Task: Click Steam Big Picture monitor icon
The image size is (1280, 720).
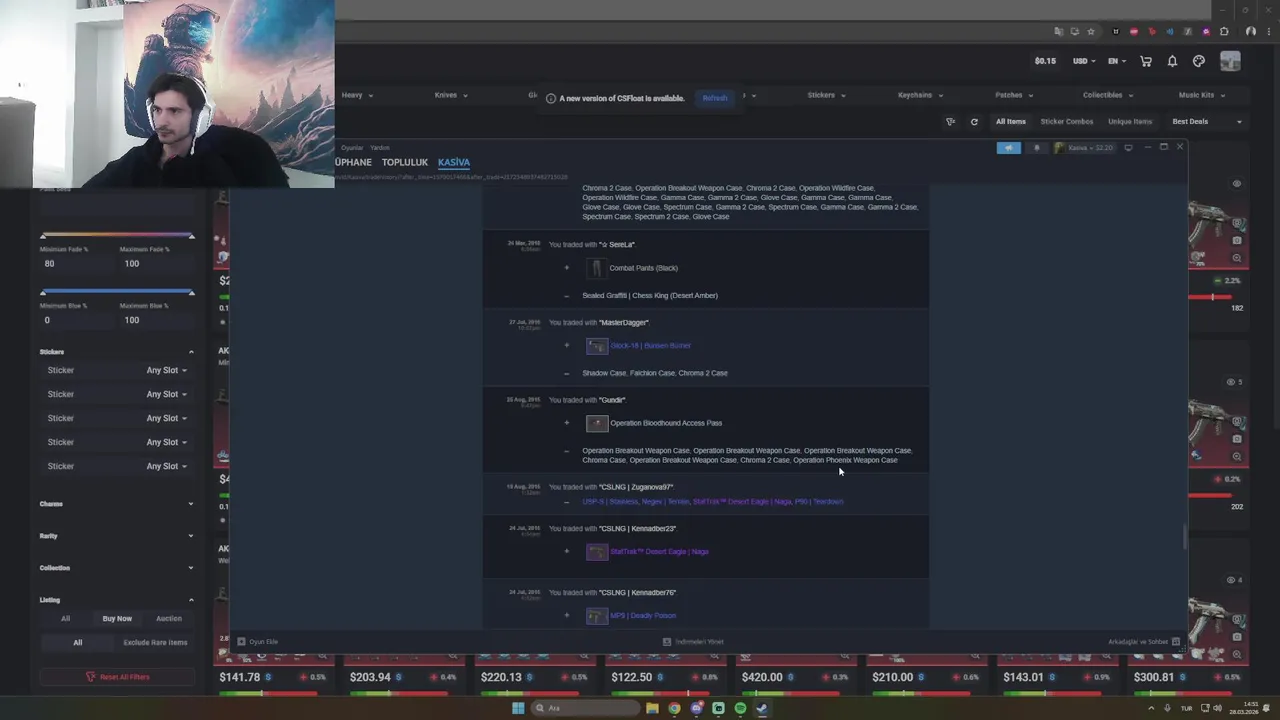Action: pos(1128,148)
